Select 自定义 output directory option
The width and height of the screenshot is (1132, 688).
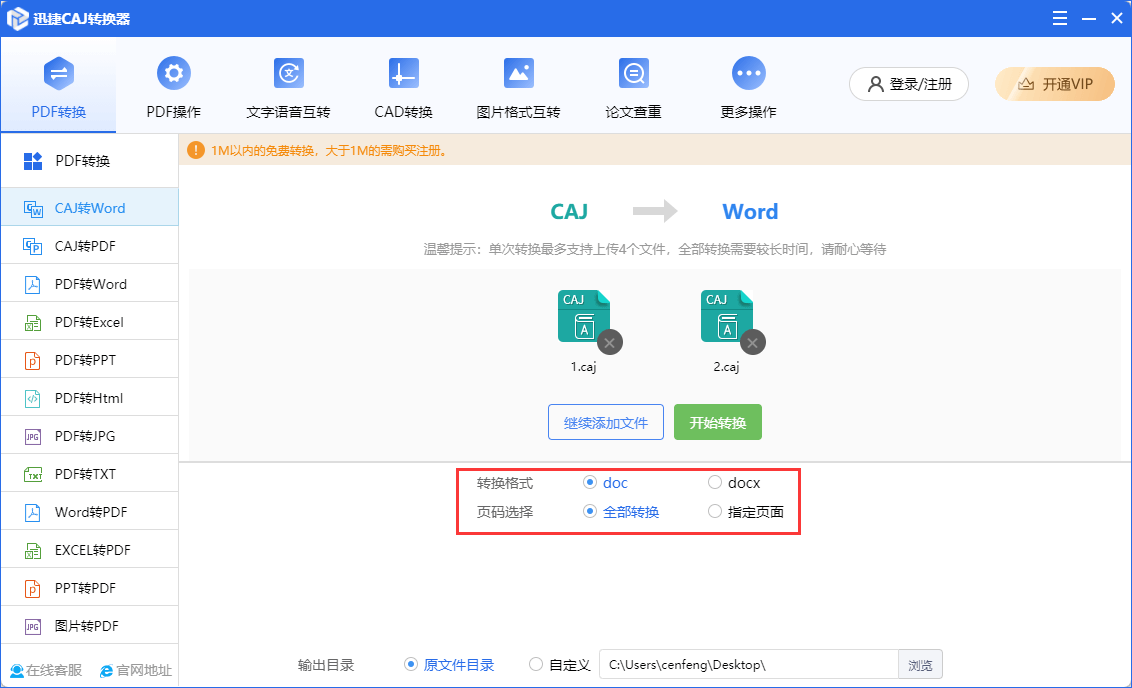pyautogui.click(x=537, y=665)
